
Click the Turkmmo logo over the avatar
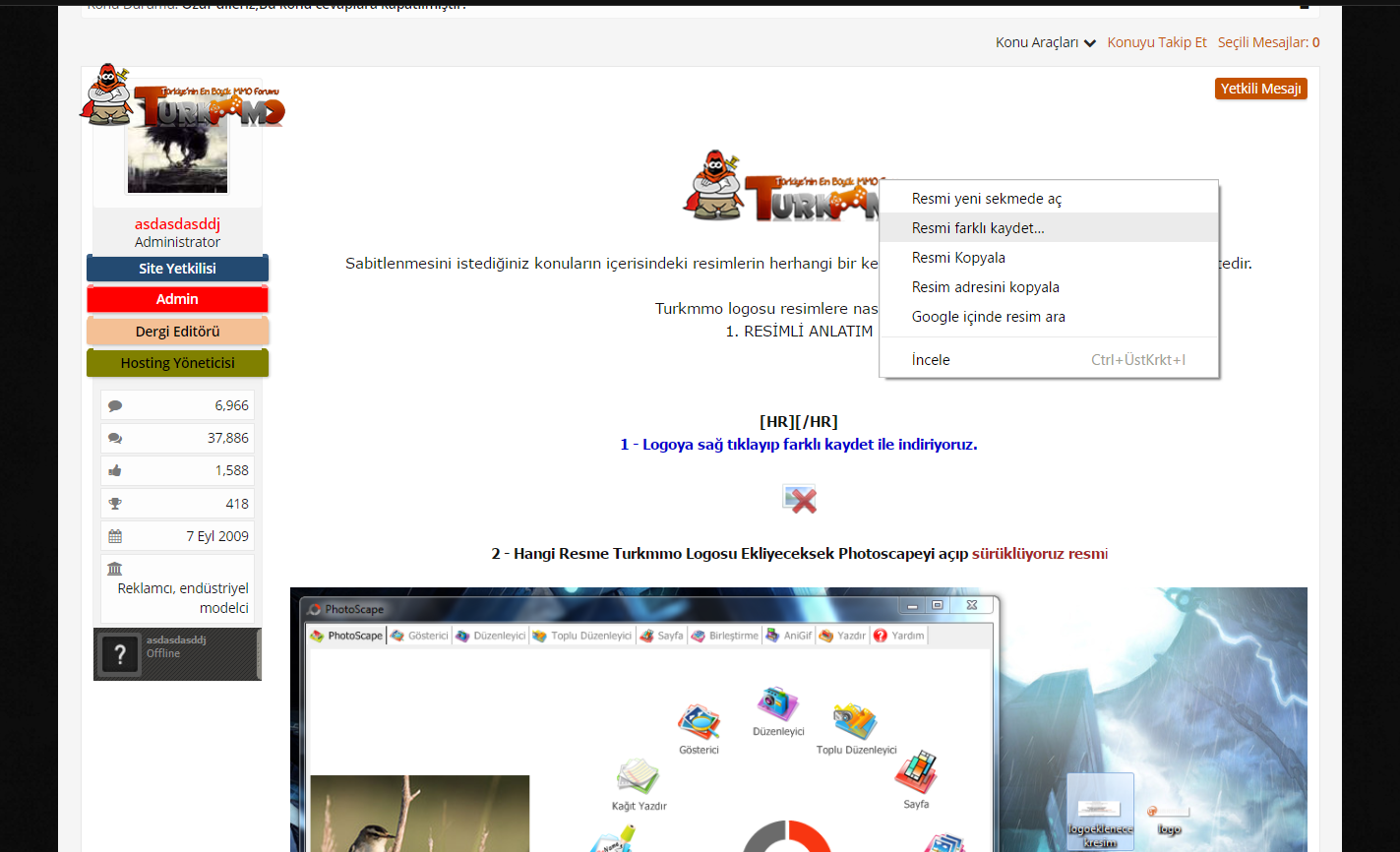[x=182, y=95]
